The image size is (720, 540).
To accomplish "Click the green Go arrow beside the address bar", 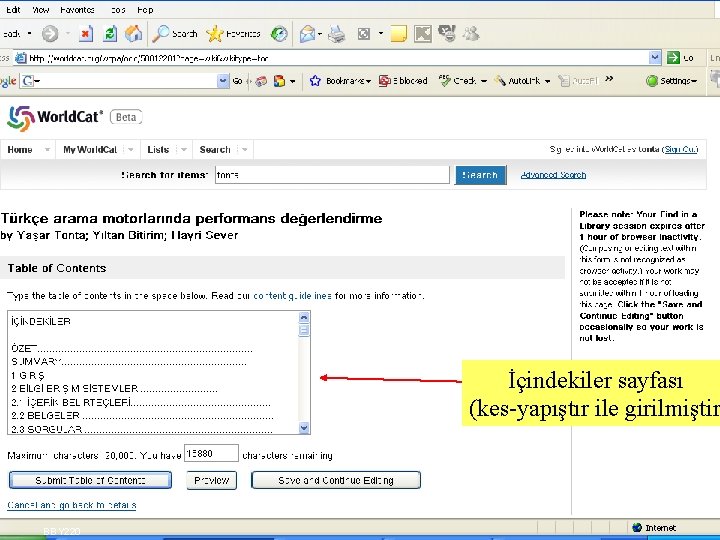I will [673, 58].
